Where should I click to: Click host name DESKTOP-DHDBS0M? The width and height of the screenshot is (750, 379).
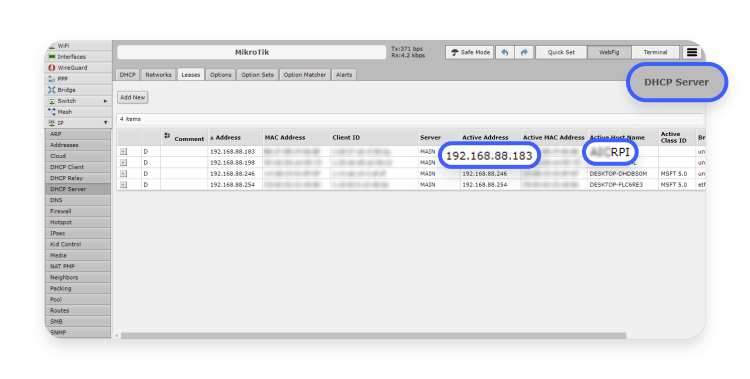pyautogui.click(x=618, y=174)
